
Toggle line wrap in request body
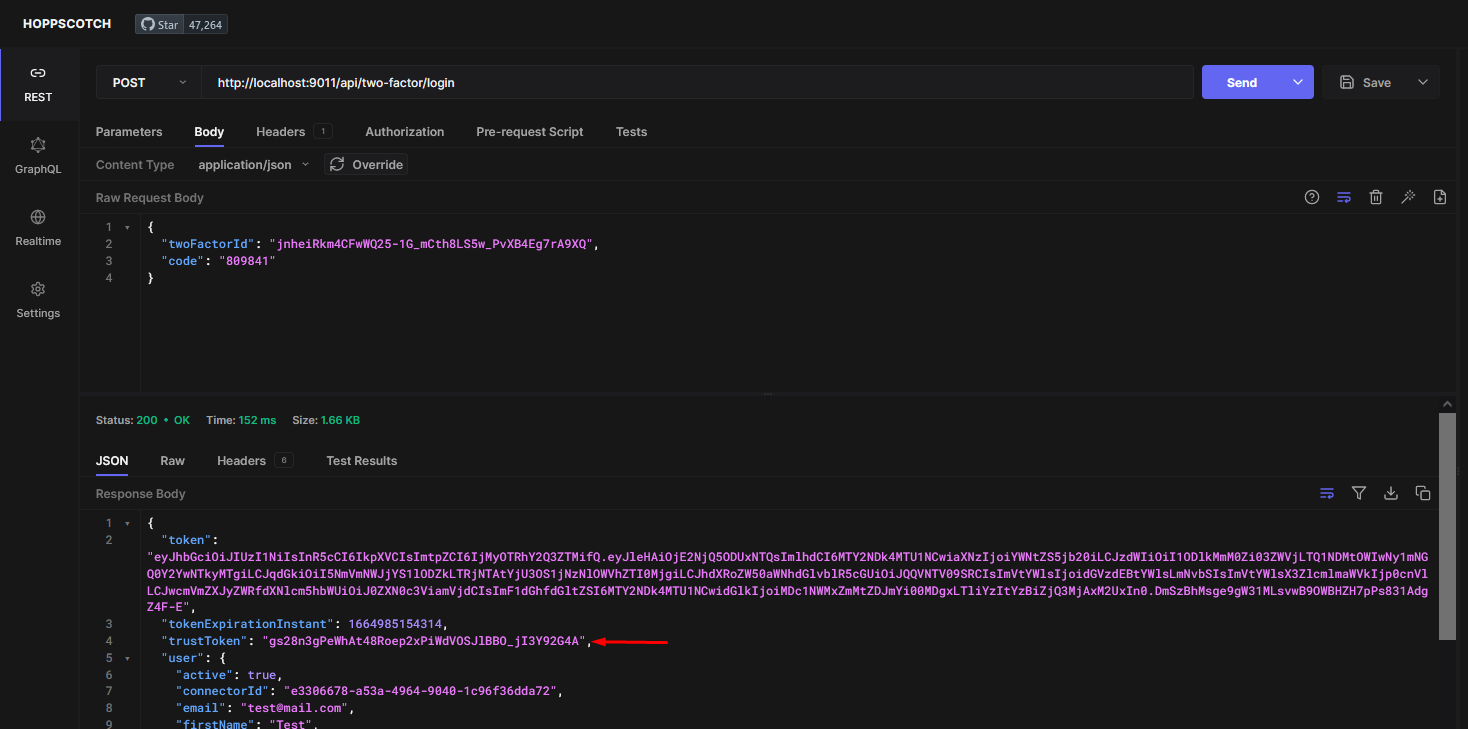(1344, 197)
